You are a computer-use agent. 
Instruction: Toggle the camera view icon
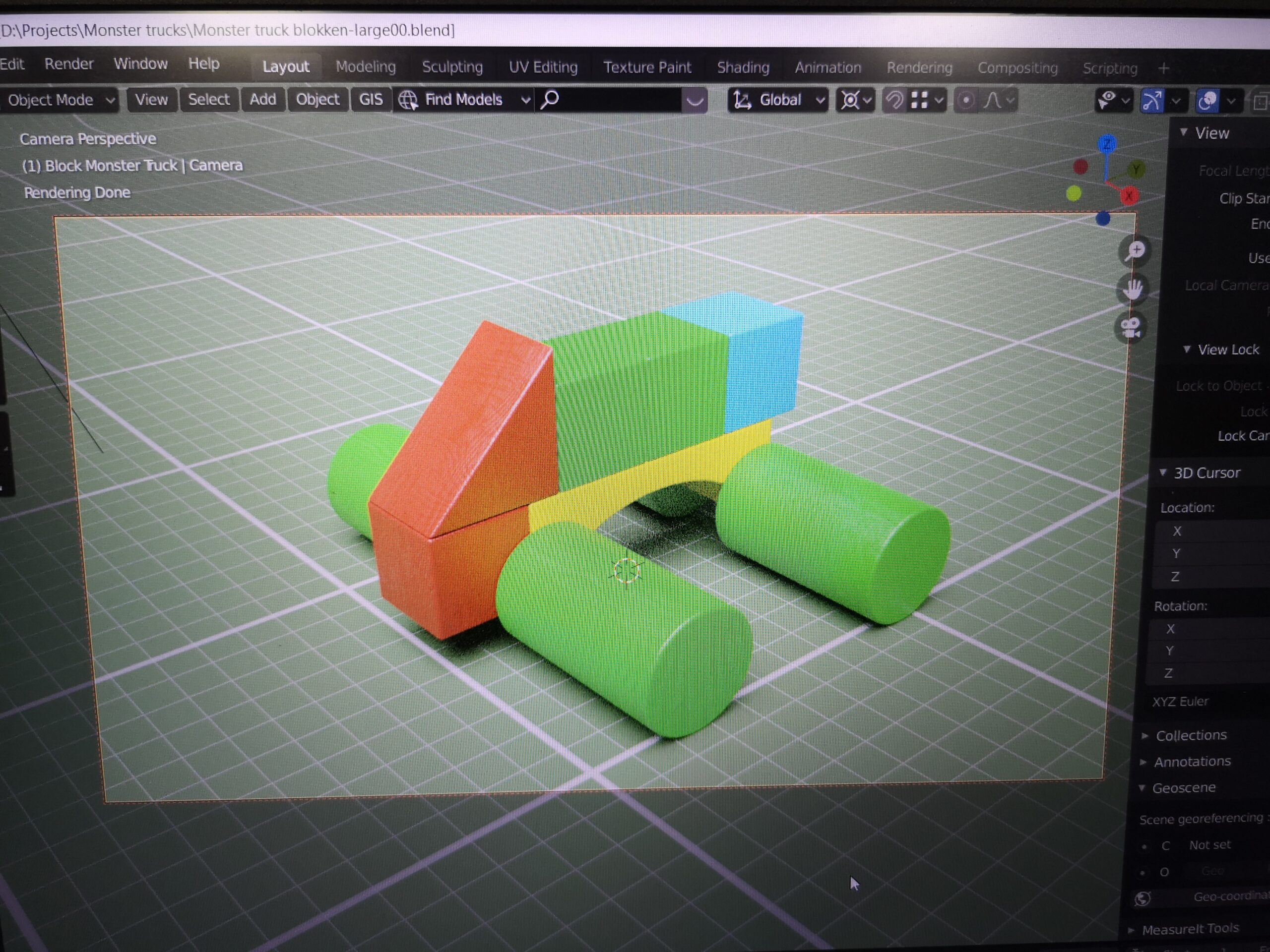1131,328
